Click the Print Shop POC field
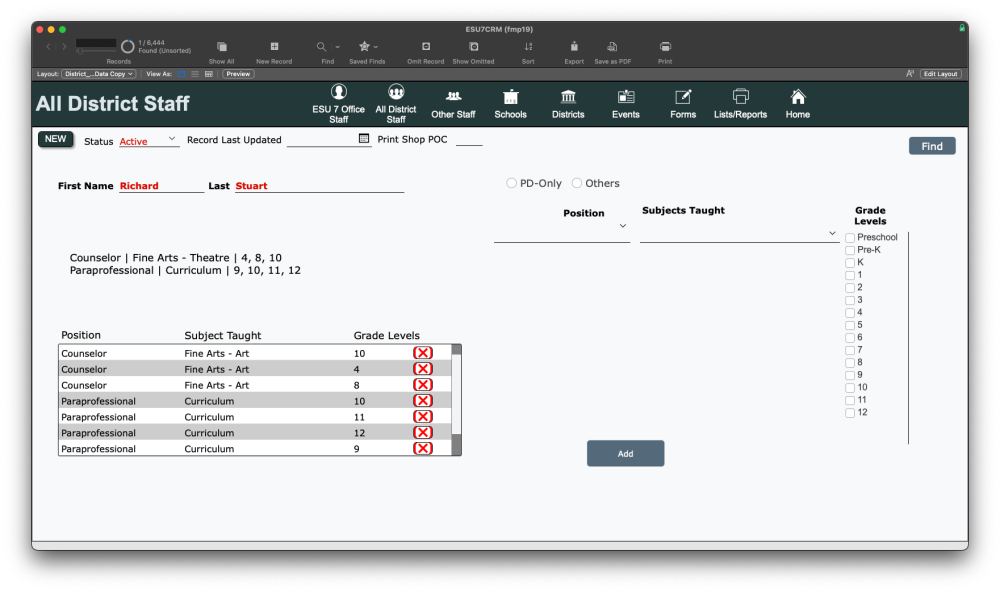The width and height of the screenshot is (1000, 592). pyautogui.click(x=468, y=140)
